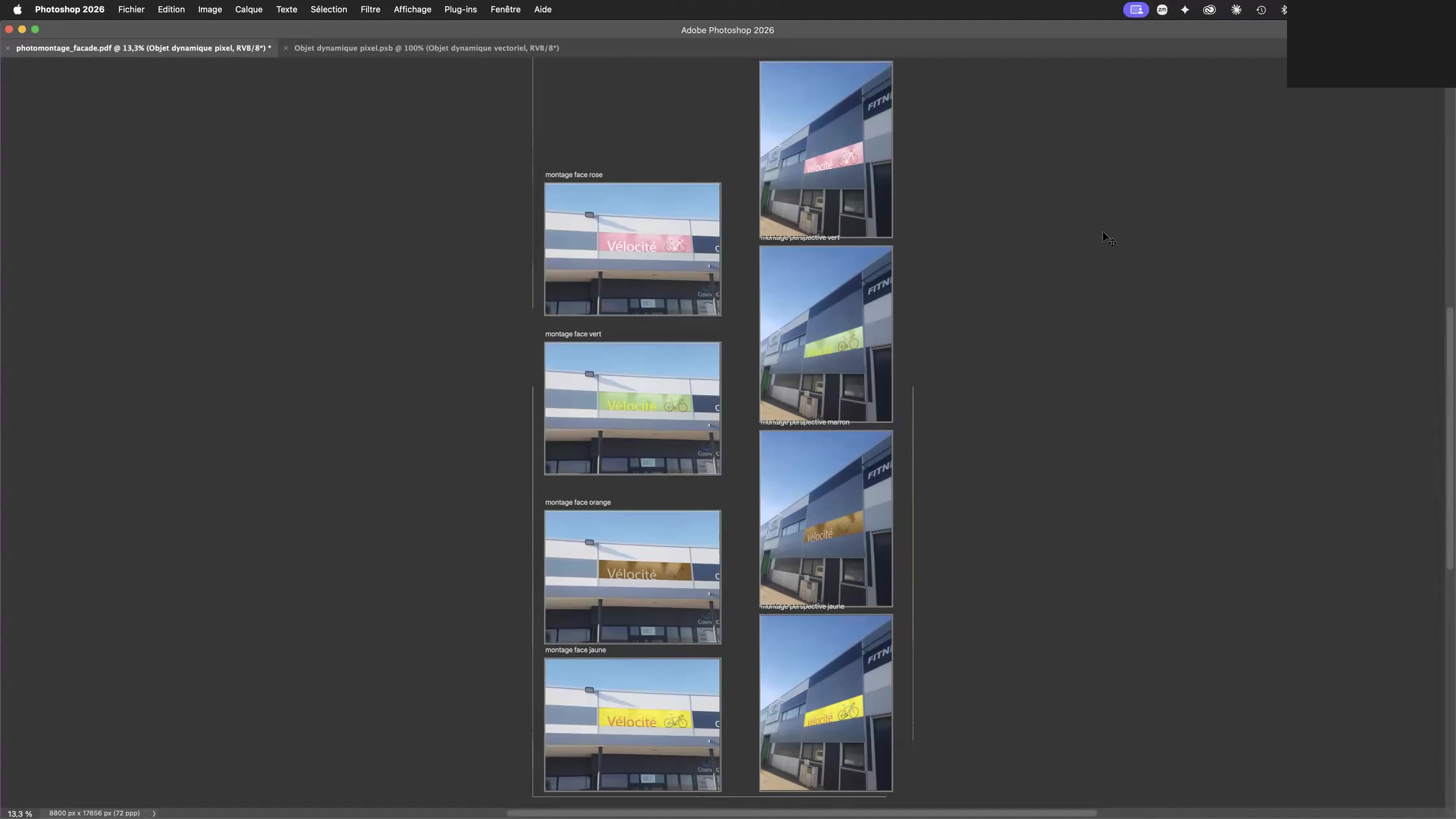The width and height of the screenshot is (1456, 819).
Task: Open the Apple menu
Action: (18, 10)
